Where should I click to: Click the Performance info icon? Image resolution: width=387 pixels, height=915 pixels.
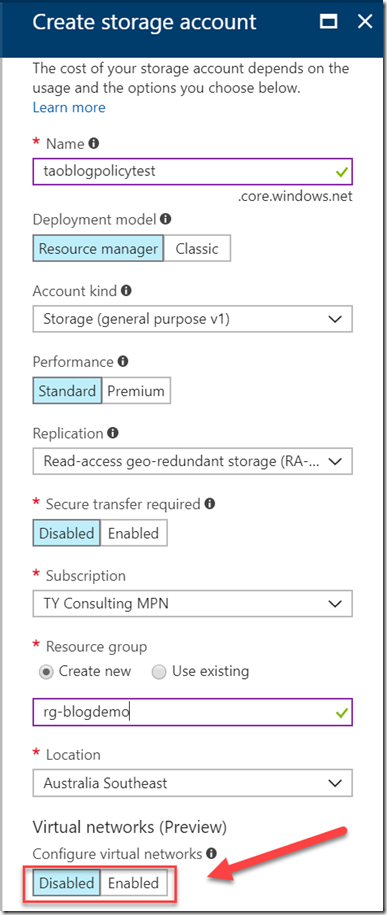[x=123, y=362]
